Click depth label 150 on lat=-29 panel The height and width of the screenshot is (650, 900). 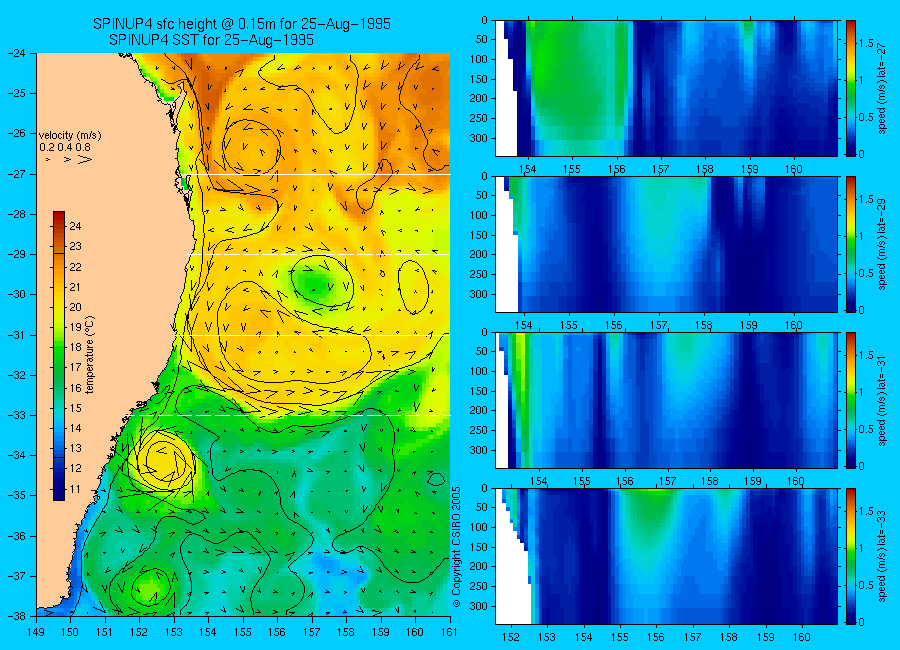pyautogui.click(x=478, y=235)
